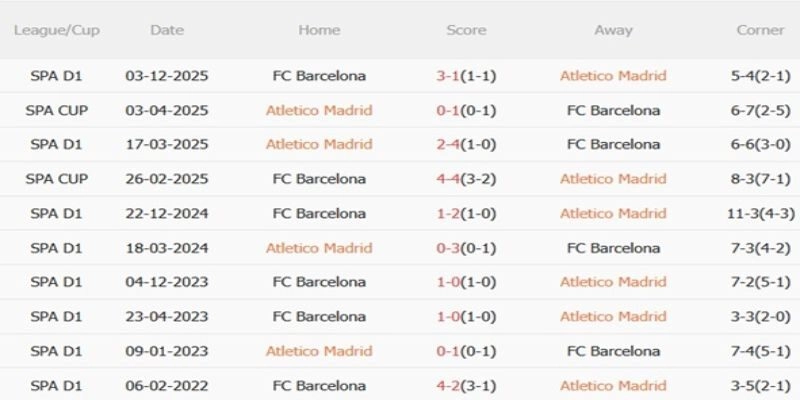The width and height of the screenshot is (800, 400).
Task: Open the 4-4 score from 26-02-2025
Action: 466,179
